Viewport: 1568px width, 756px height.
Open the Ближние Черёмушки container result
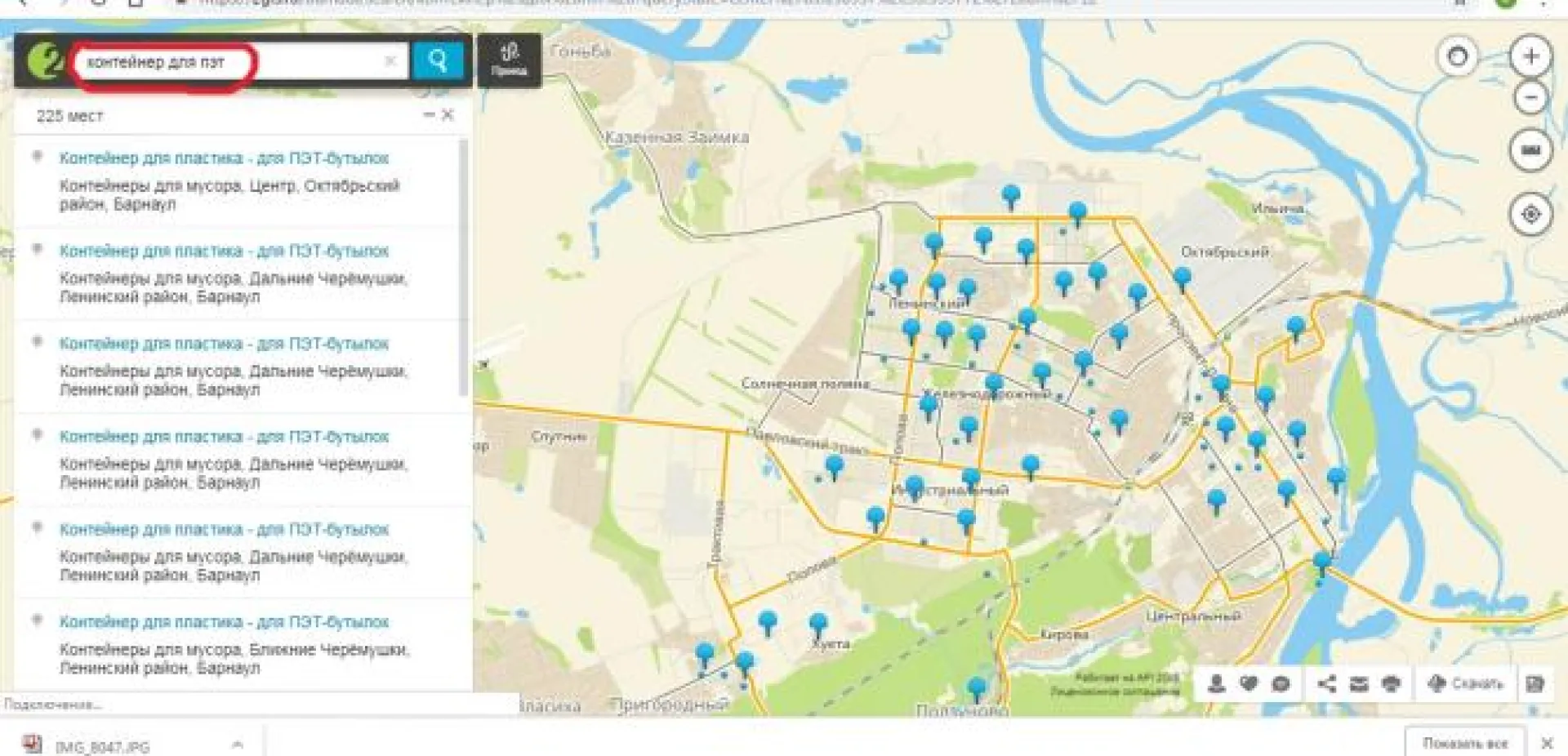pos(224,622)
